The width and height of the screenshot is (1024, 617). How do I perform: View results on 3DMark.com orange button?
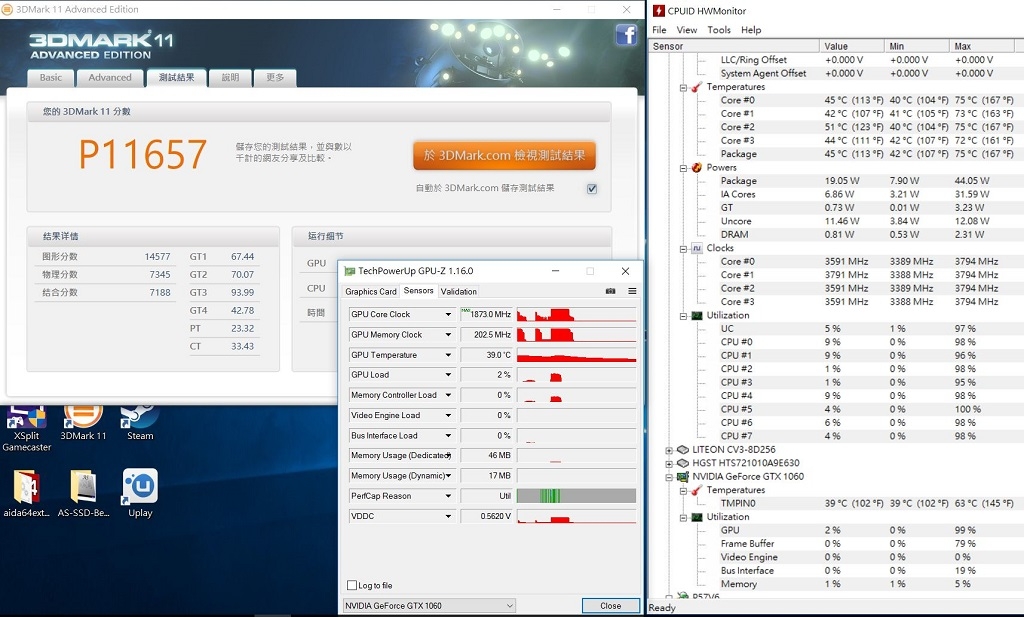tap(504, 155)
